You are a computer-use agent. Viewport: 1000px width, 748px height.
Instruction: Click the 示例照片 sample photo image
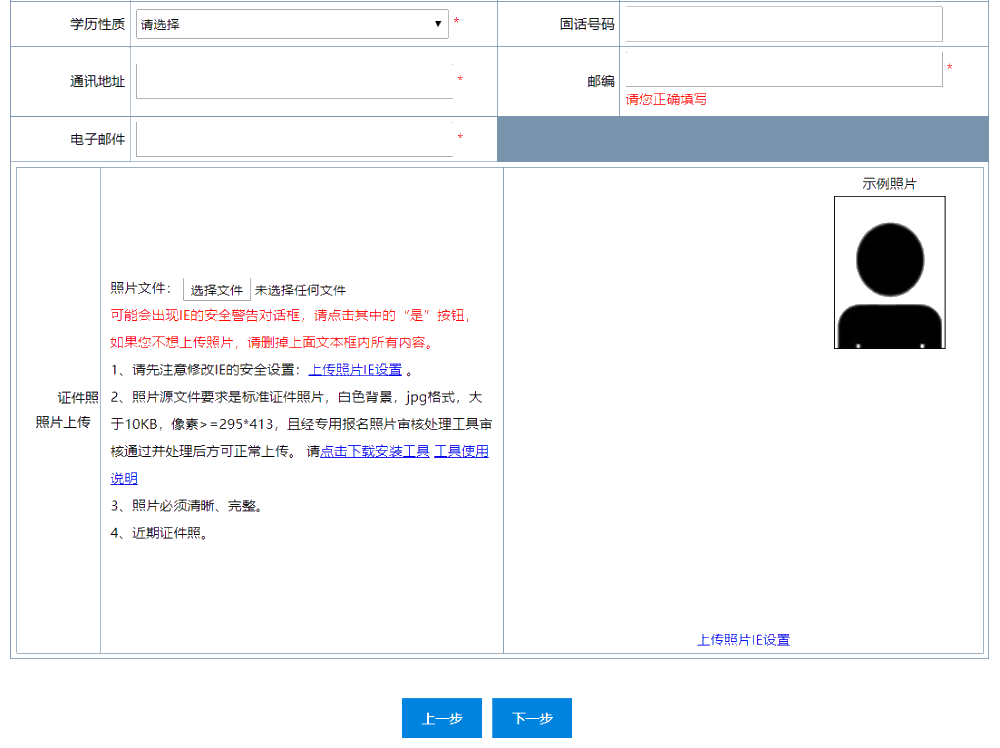click(x=889, y=272)
